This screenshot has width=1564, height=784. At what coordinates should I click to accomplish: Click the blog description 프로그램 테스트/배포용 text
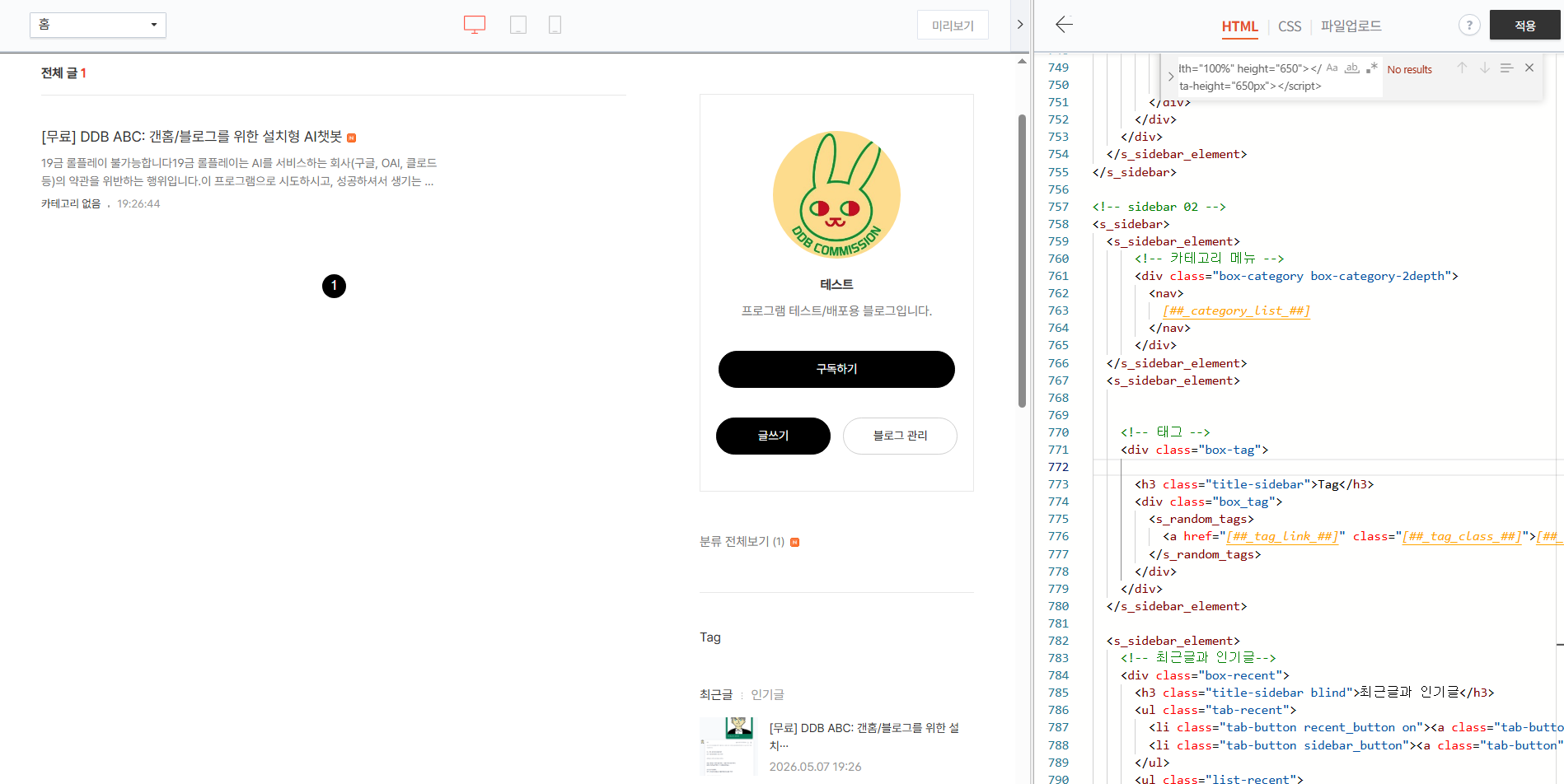point(836,310)
